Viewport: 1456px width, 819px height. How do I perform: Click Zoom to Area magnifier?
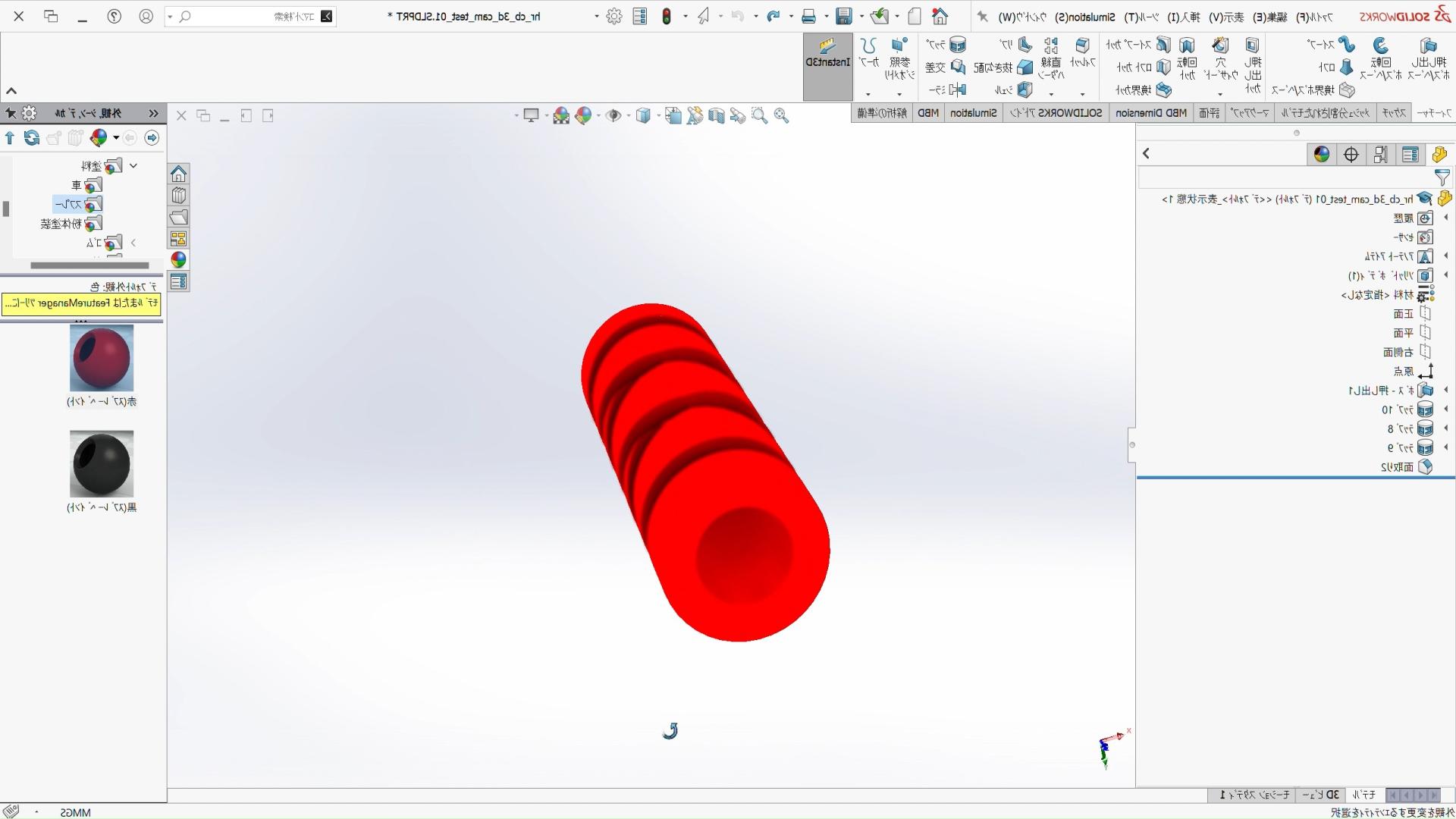tap(759, 116)
